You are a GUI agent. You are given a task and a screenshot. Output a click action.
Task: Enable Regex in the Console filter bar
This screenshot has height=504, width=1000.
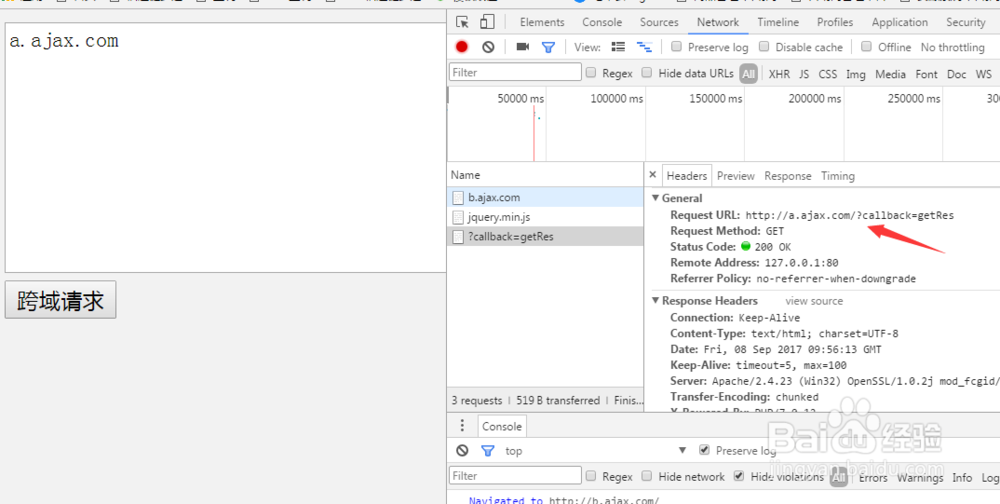coord(591,476)
